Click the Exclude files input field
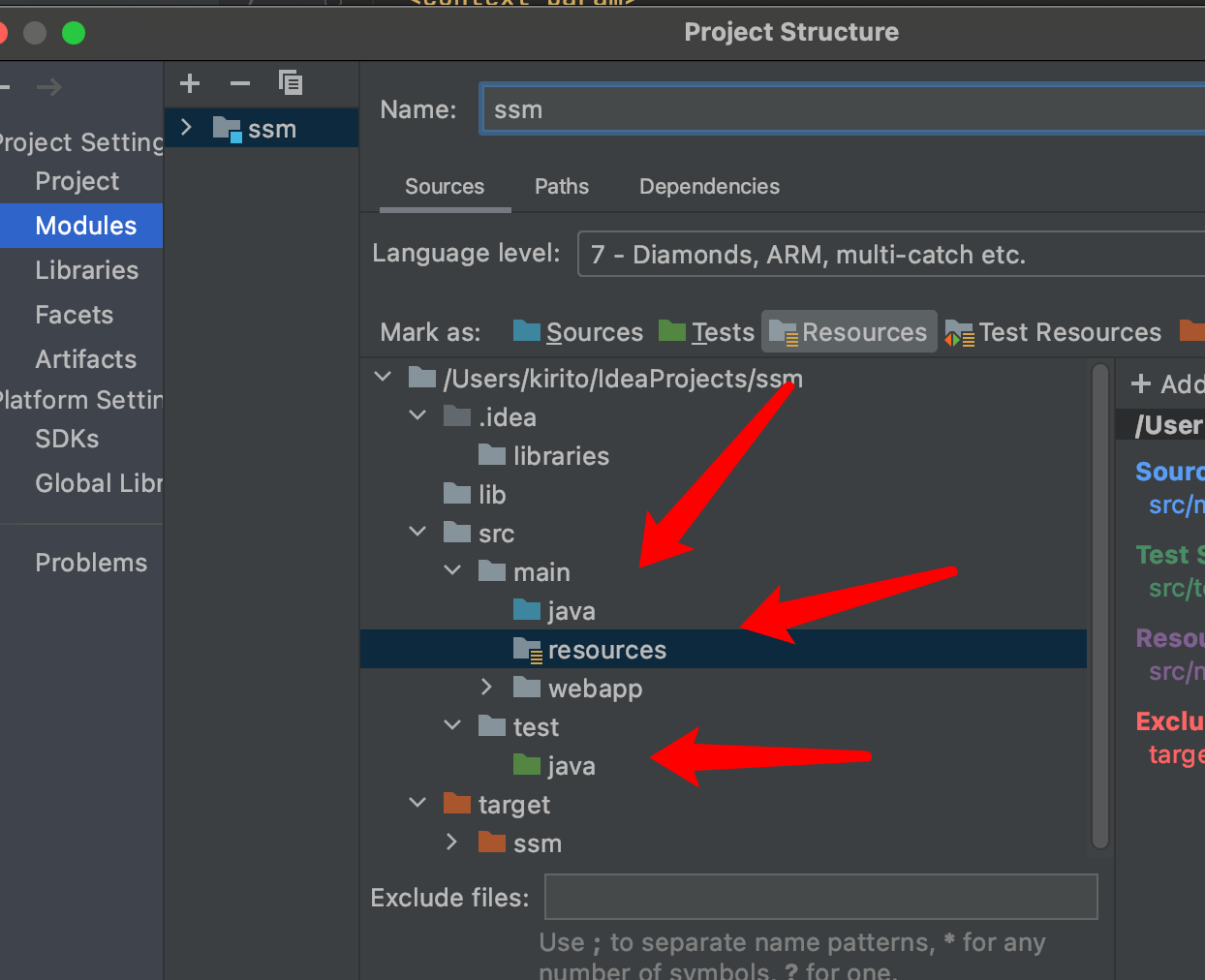 tap(821, 897)
